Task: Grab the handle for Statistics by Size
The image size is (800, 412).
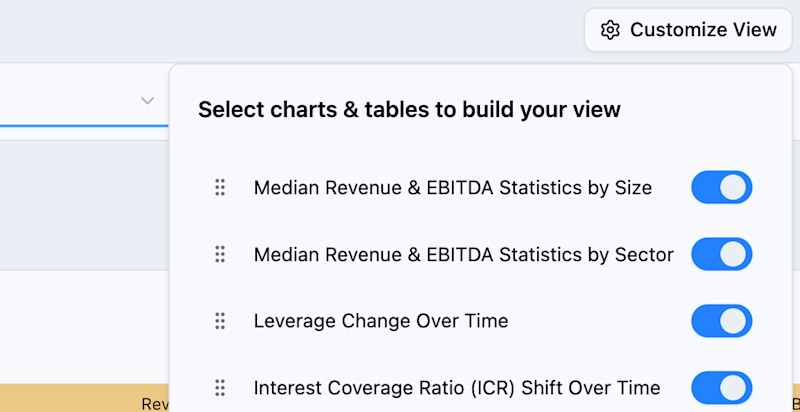Action: 220,188
